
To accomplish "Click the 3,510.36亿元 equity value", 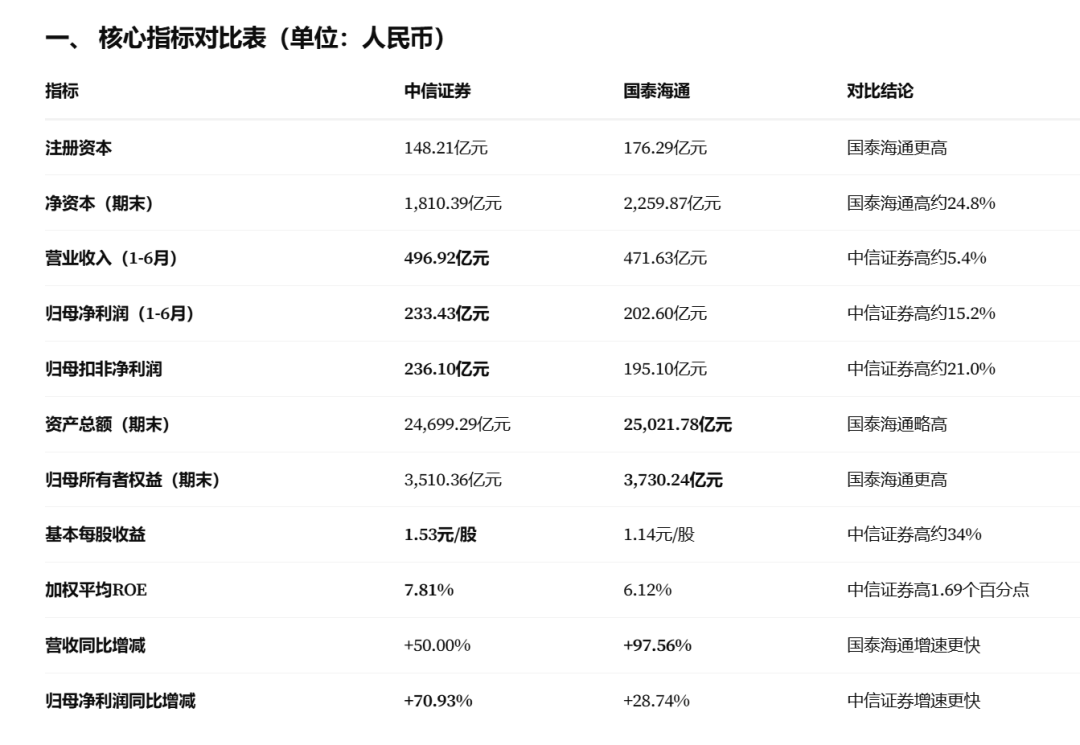I will click(x=453, y=479).
